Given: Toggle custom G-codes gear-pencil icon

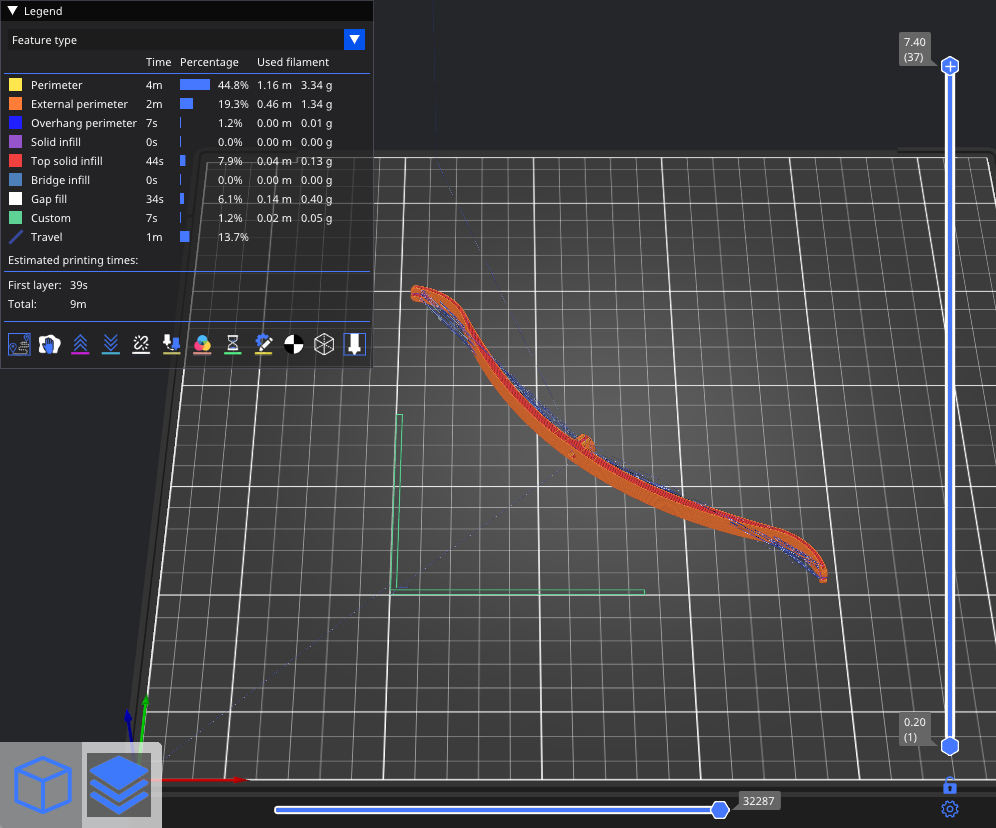Looking at the screenshot, I should [263, 344].
